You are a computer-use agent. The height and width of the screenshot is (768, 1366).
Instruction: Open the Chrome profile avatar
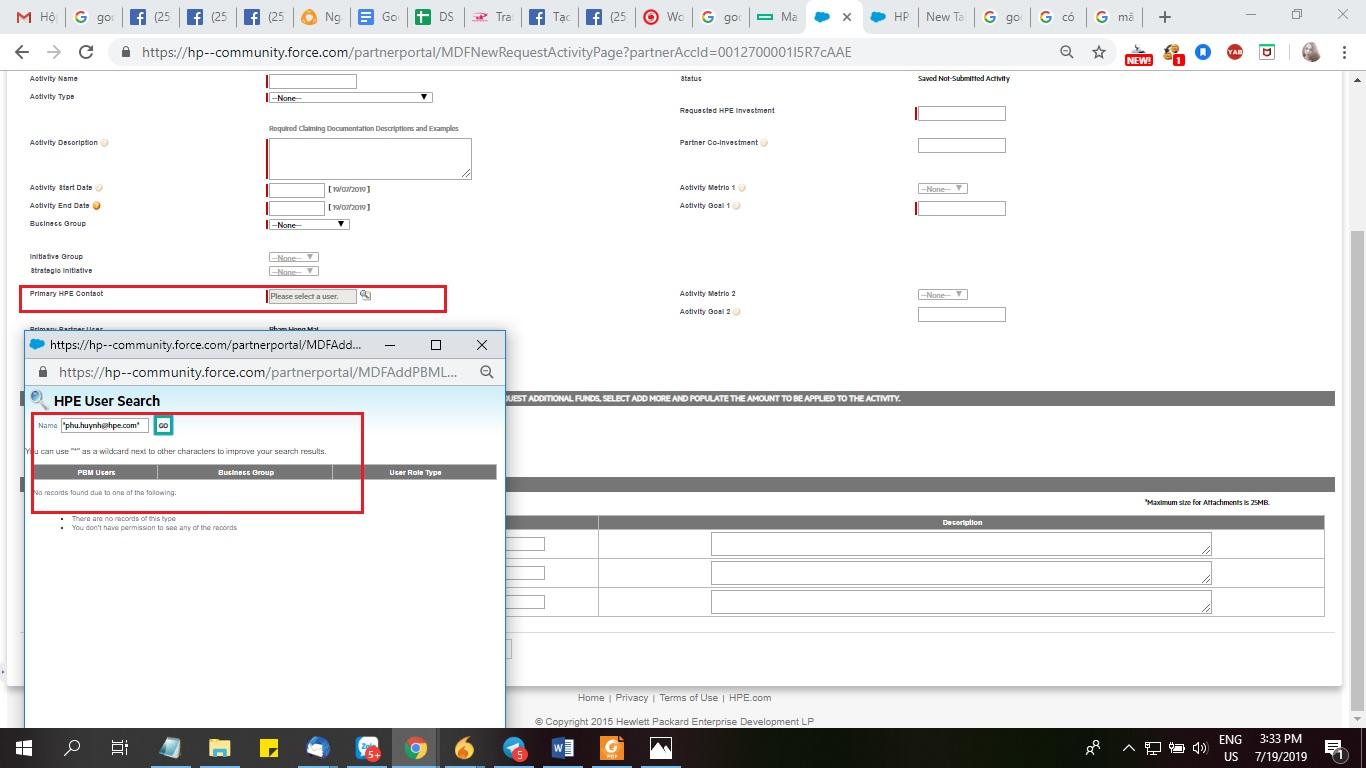(1311, 52)
